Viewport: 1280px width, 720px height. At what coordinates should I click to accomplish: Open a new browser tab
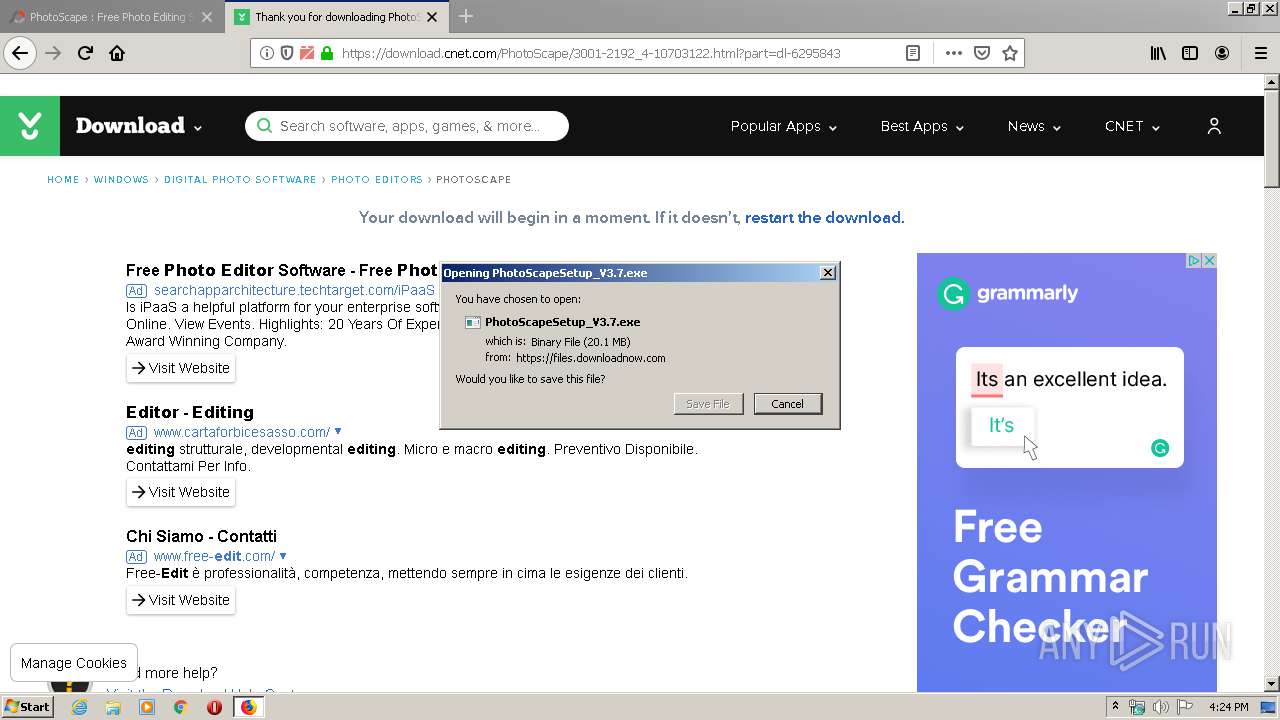[x=466, y=16]
